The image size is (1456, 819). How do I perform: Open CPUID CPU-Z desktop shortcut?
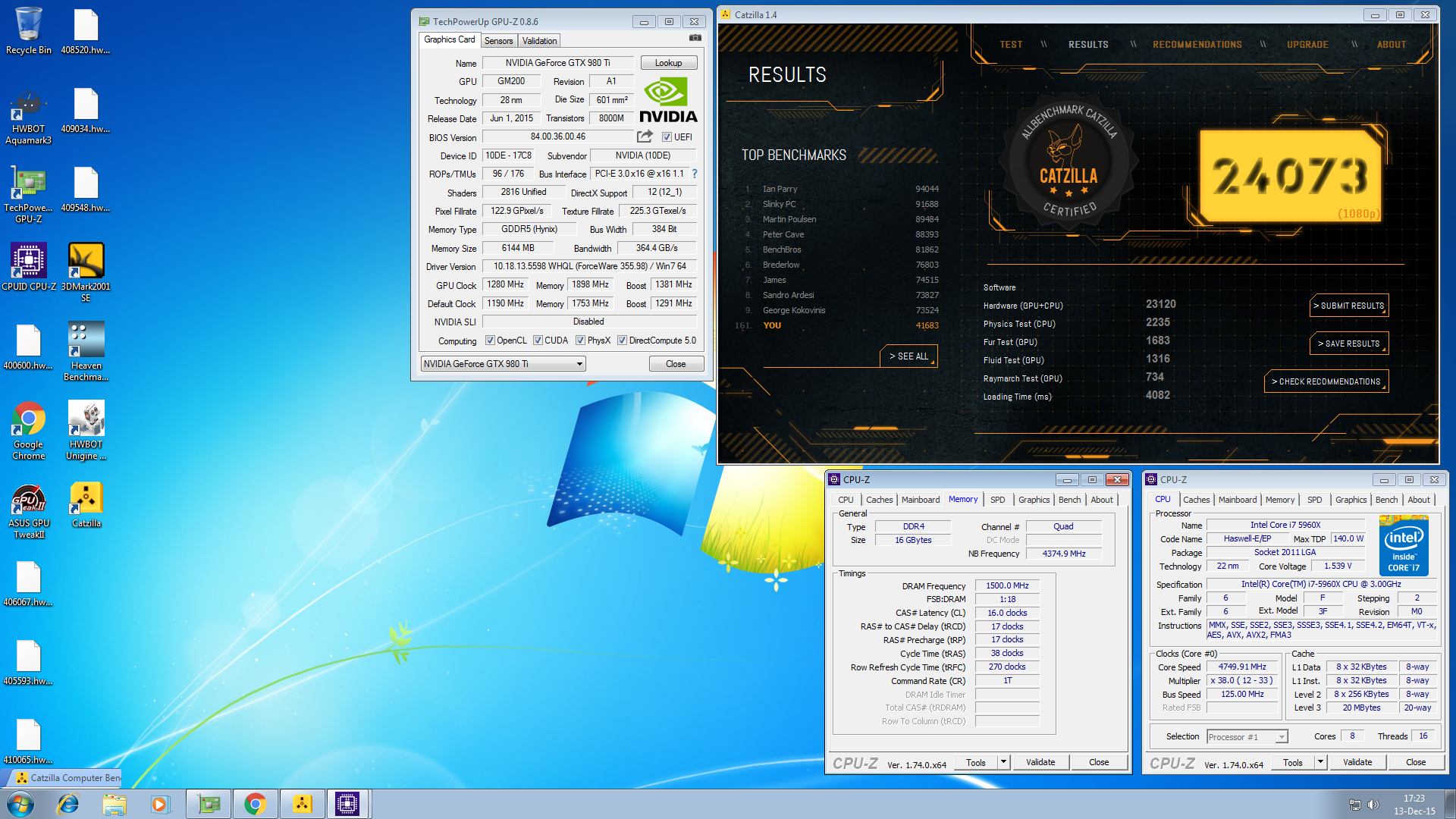point(29,267)
